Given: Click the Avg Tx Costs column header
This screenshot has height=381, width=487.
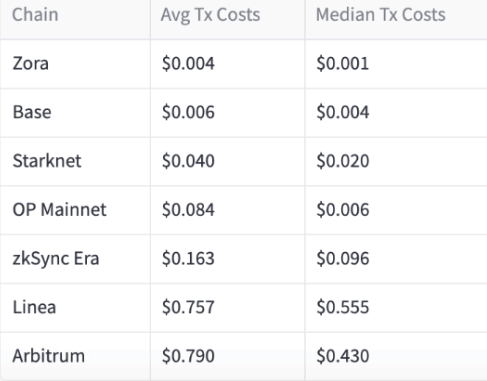Looking at the screenshot, I should click(210, 15).
